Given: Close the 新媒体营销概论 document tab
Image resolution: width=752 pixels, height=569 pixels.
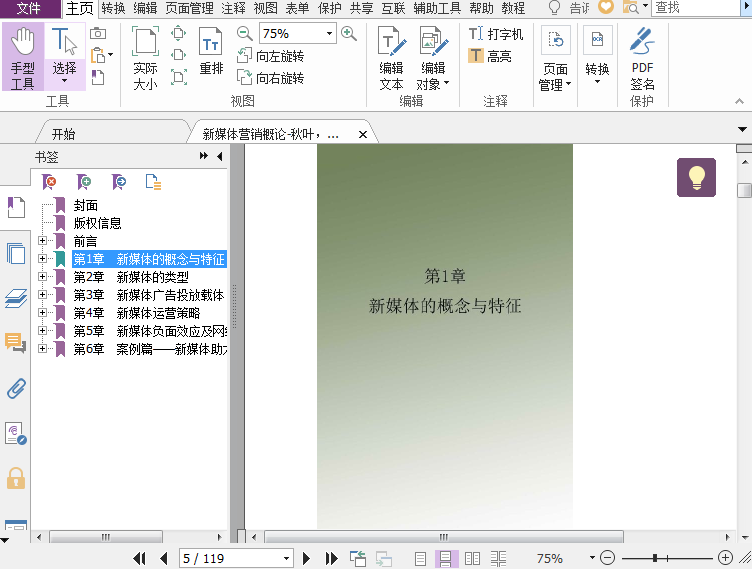Looking at the screenshot, I should (x=363, y=135).
